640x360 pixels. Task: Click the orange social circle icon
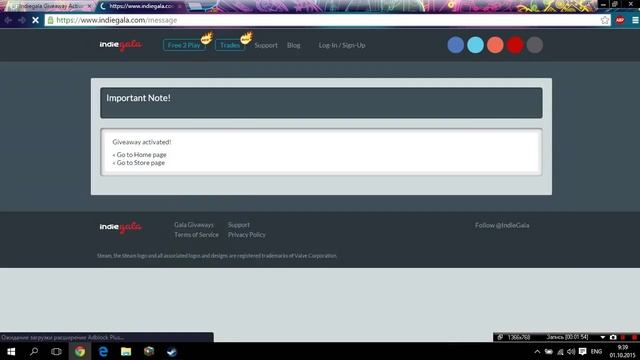(x=495, y=45)
